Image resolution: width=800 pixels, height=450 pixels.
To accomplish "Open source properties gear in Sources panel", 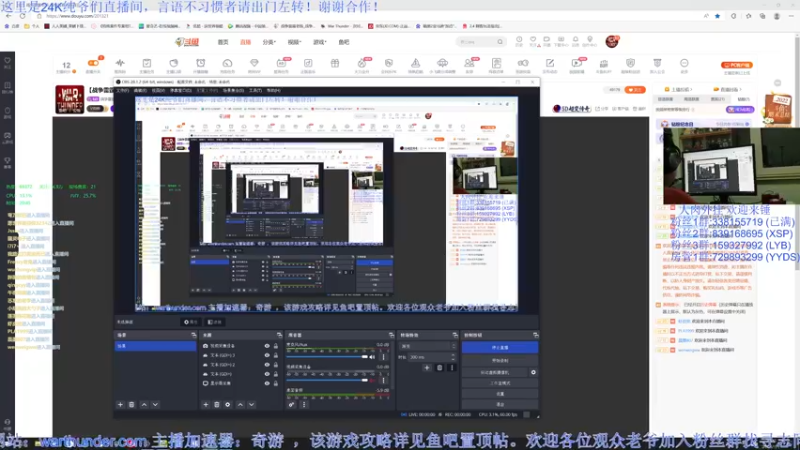I will pyautogui.click(x=228, y=405).
